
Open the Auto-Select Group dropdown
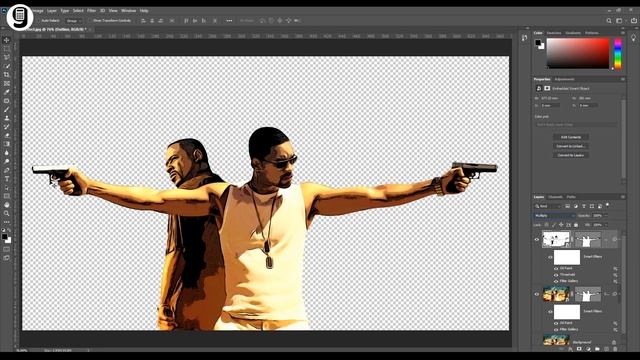(x=74, y=20)
